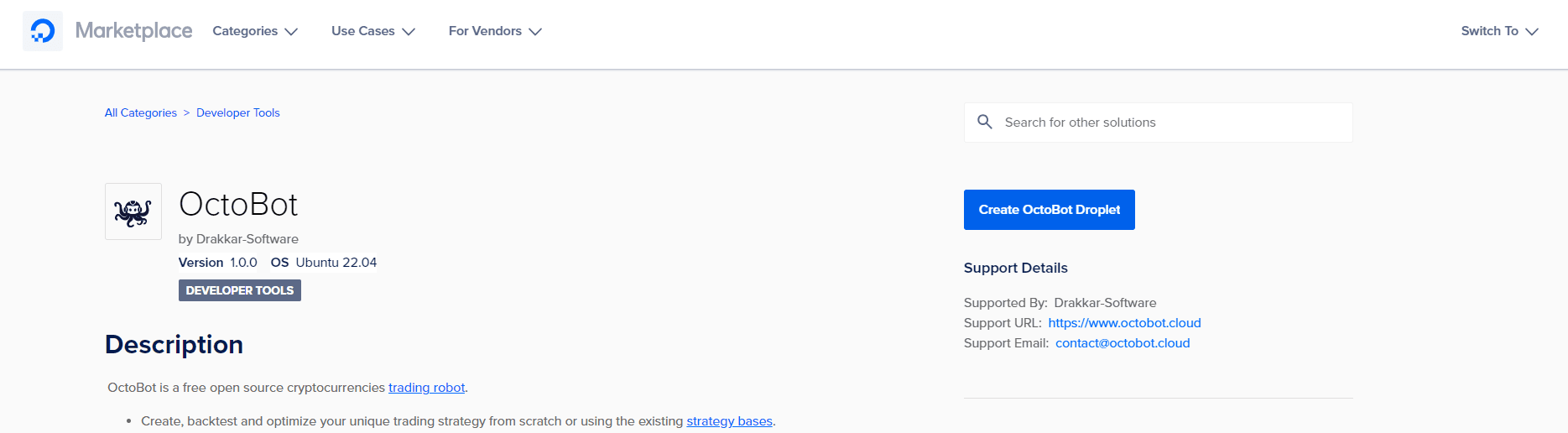
Task: Click the 'Supported By: Drakkar-Software' text
Action: click(1060, 303)
